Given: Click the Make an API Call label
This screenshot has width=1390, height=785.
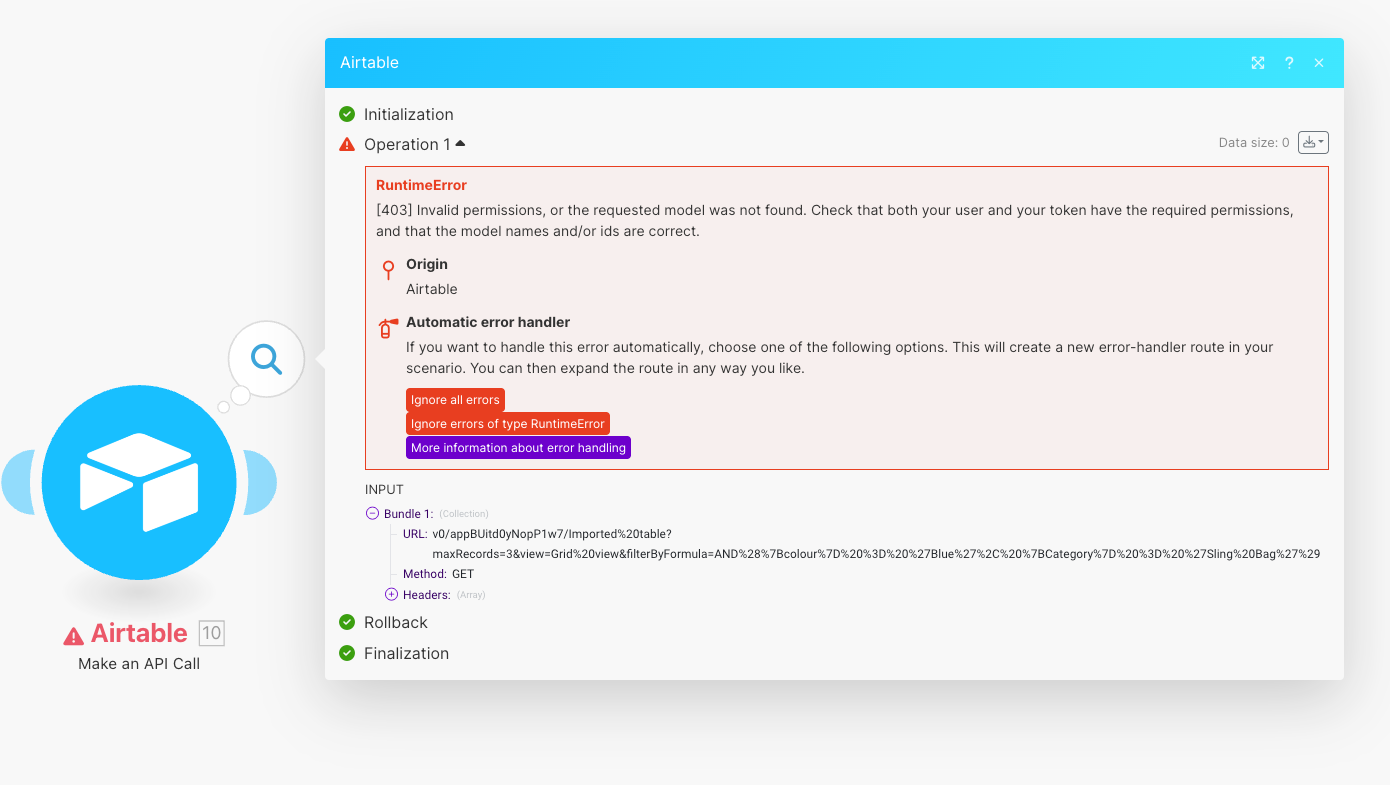Looking at the screenshot, I should [139, 664].
